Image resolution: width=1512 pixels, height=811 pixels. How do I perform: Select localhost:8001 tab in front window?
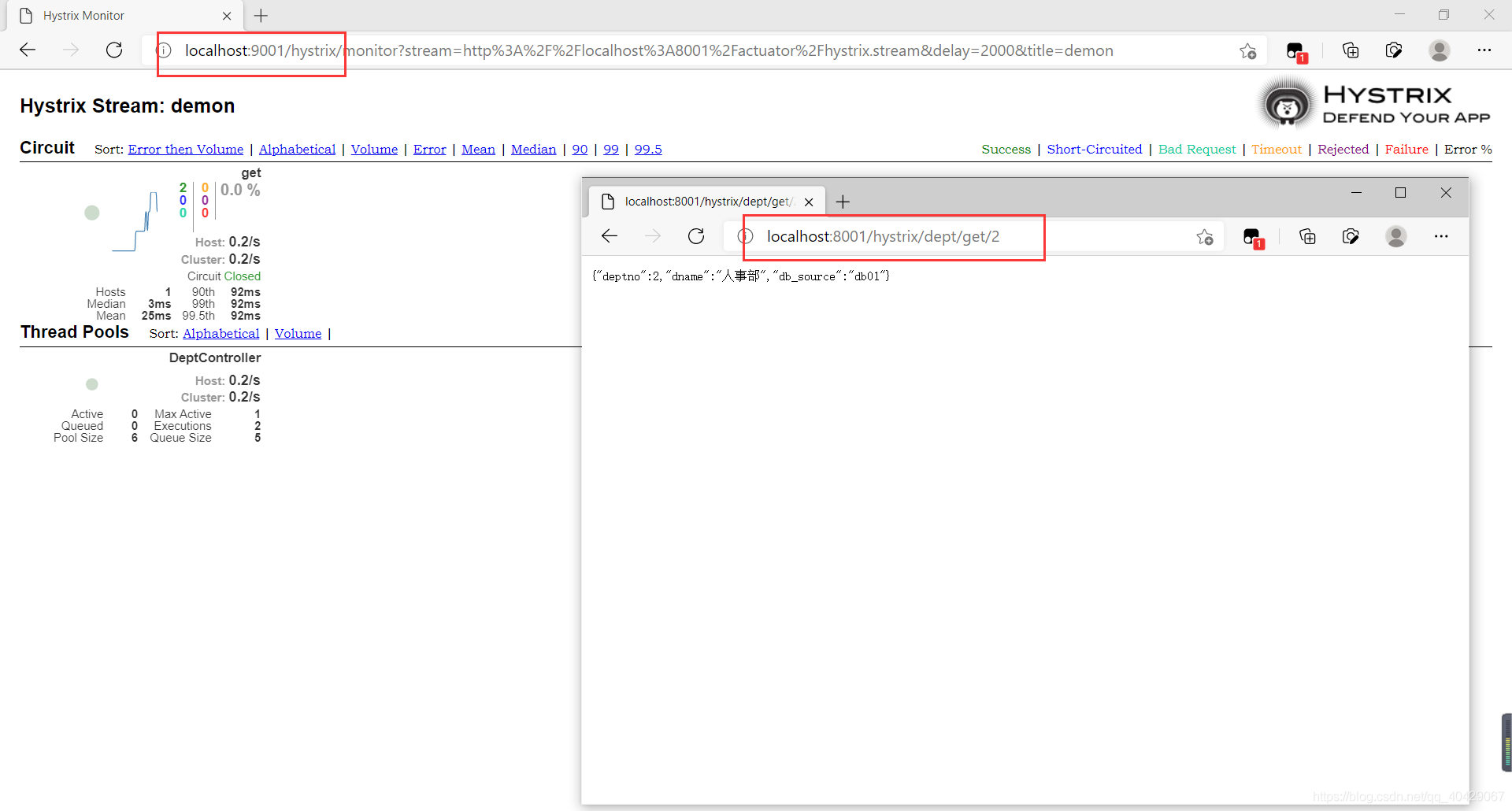707,202
